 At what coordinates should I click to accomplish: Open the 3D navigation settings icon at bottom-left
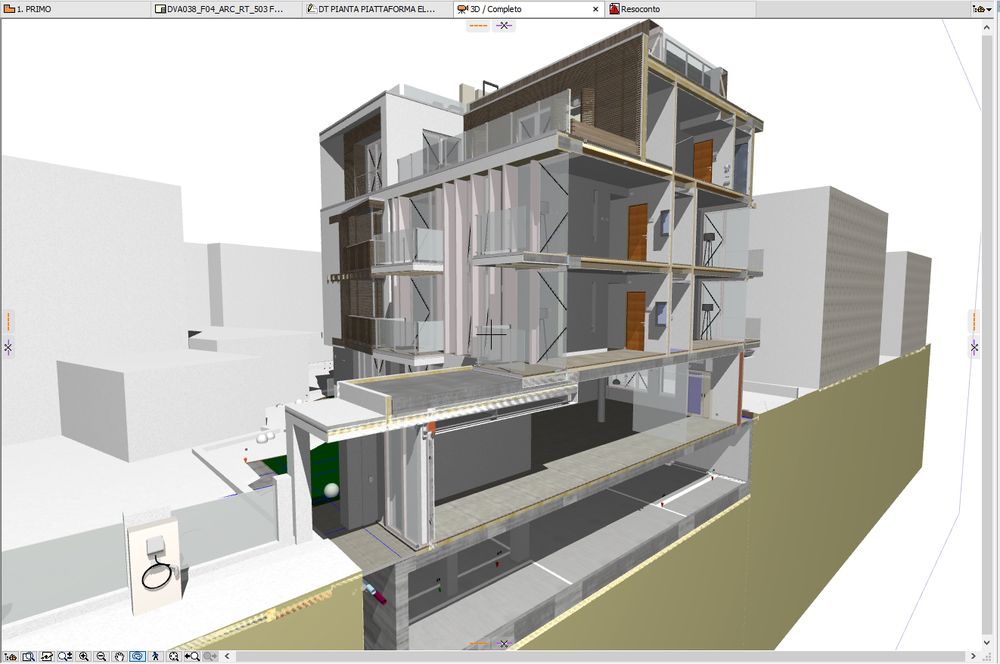10,656
